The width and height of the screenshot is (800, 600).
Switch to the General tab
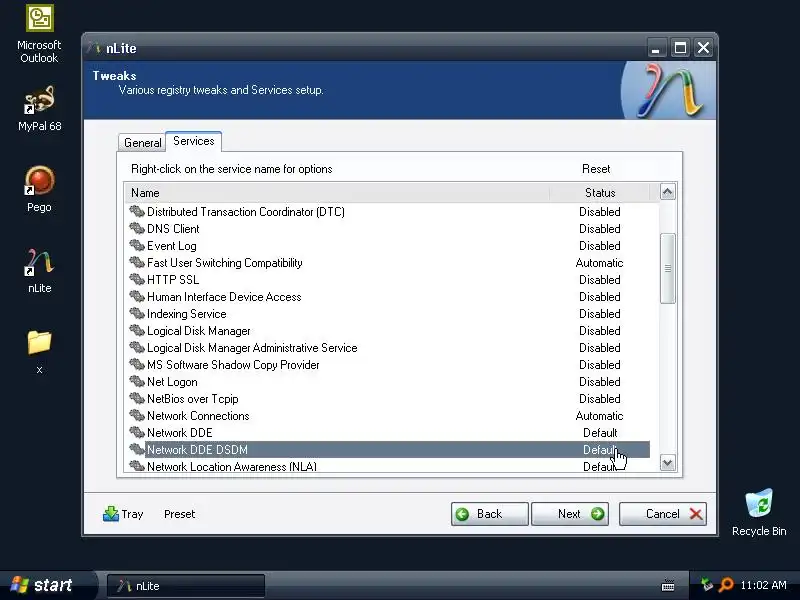click(142, 143)
